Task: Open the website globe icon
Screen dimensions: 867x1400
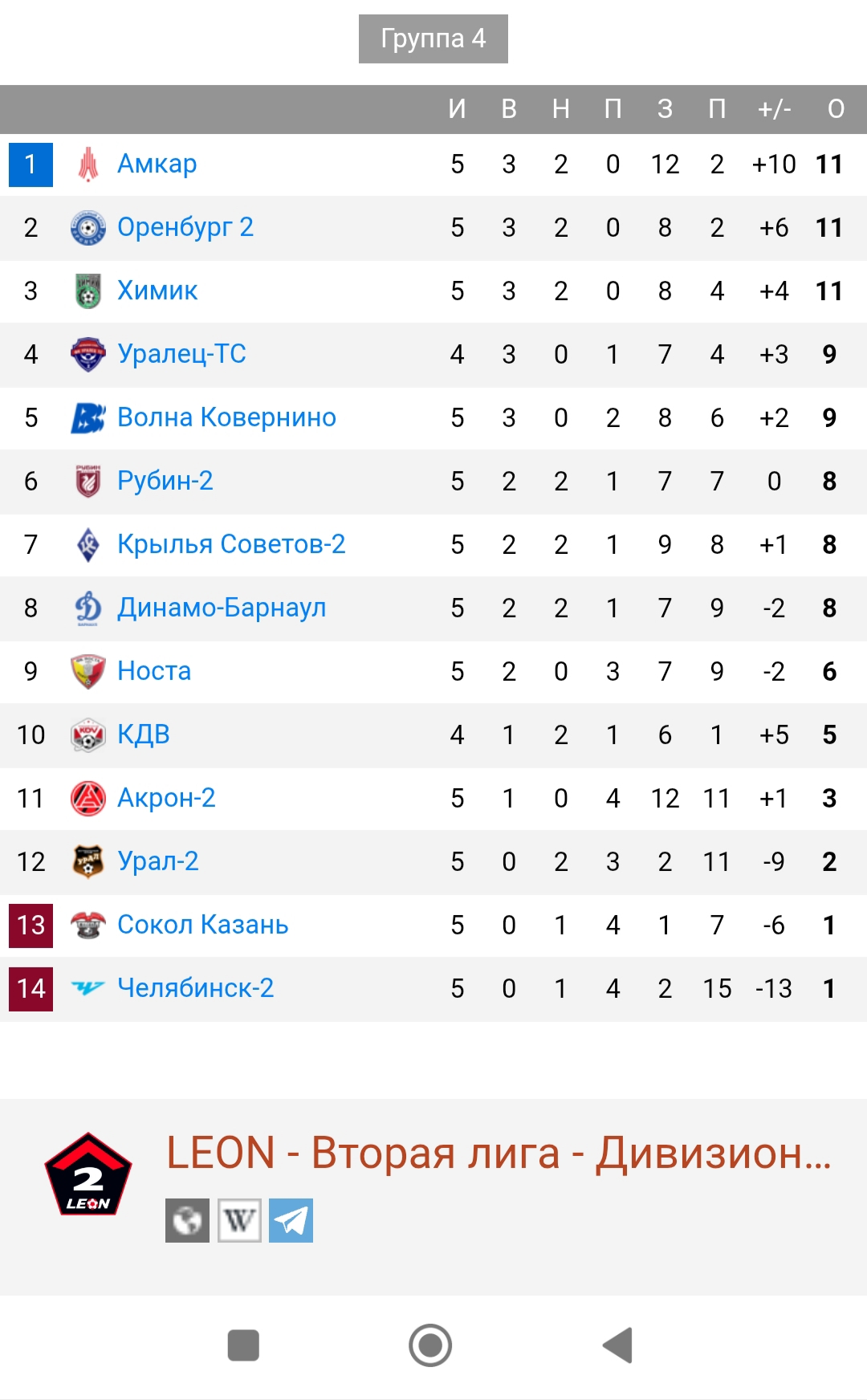Action: 187,1220
